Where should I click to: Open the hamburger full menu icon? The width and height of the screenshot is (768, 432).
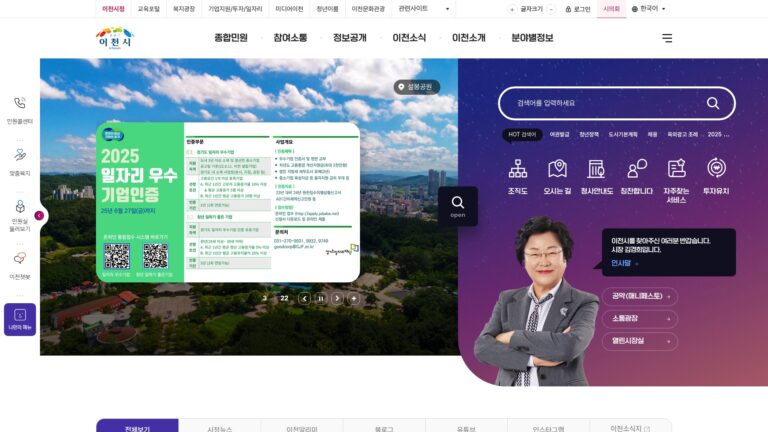(667, 38)
